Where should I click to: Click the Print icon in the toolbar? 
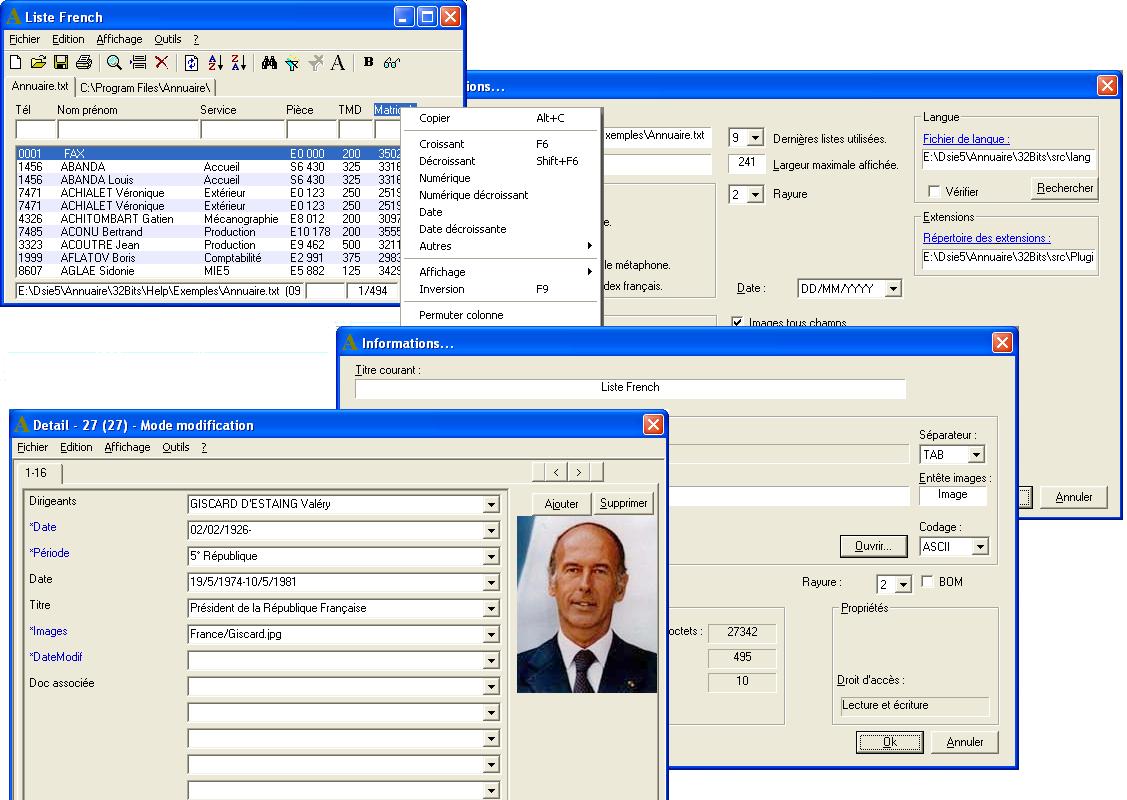84,63
